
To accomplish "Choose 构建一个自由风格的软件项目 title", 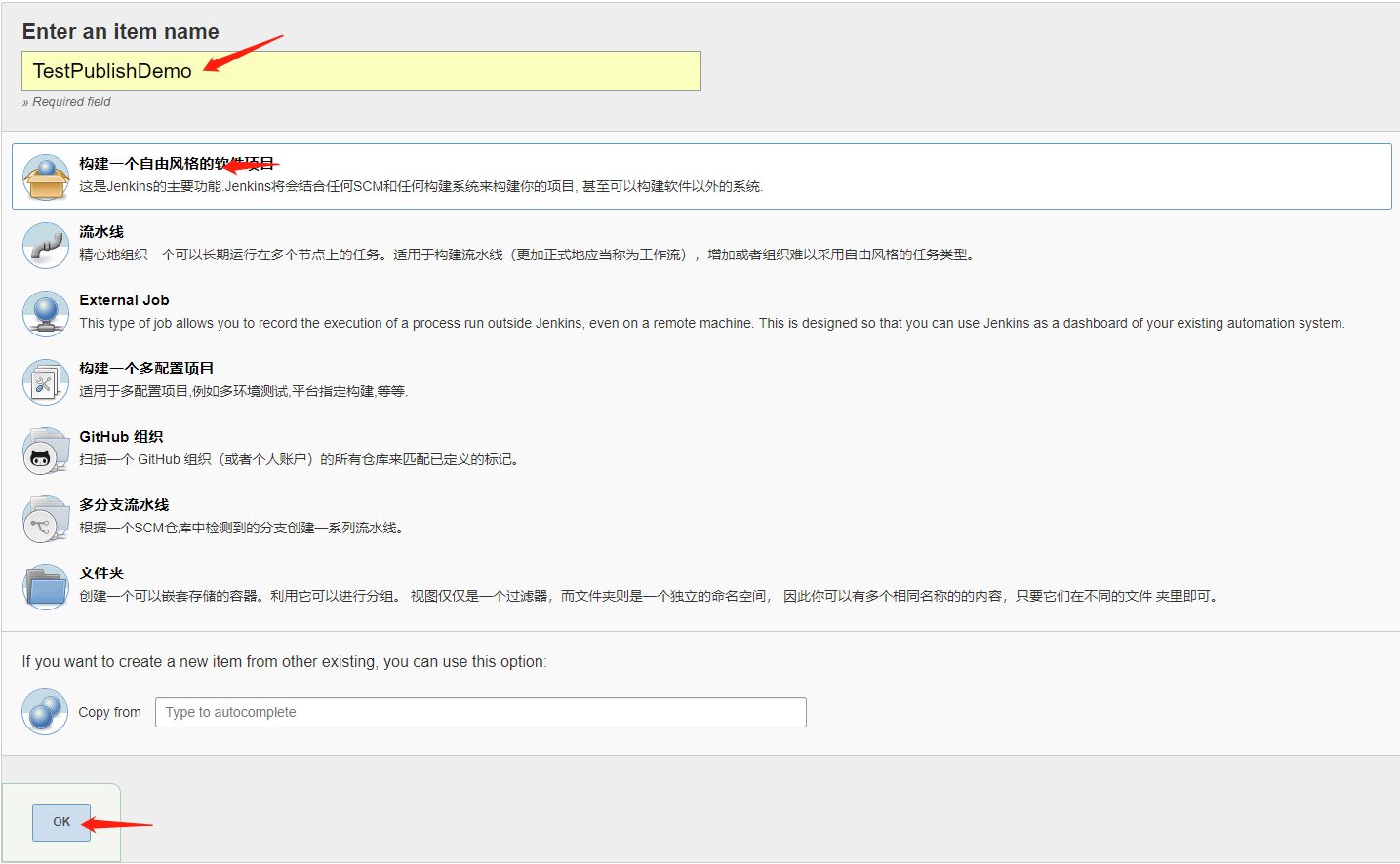I will click(177, 164).
